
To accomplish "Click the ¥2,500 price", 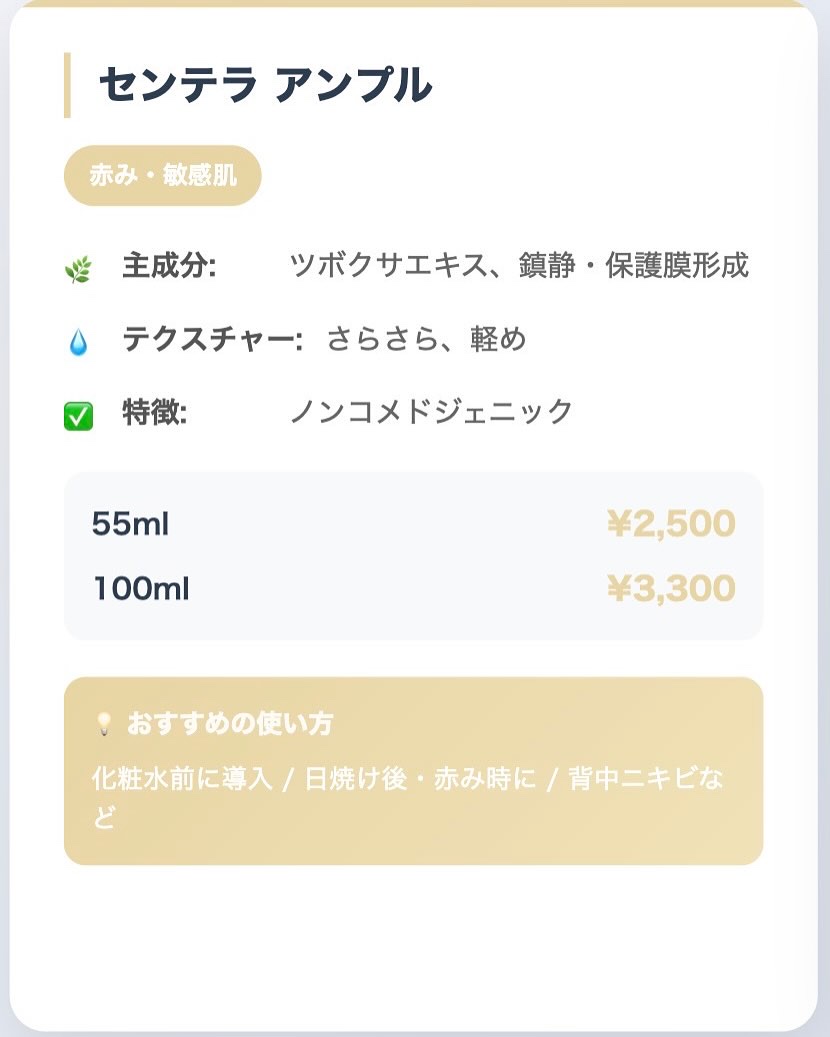I will click(x=670, y=524).
